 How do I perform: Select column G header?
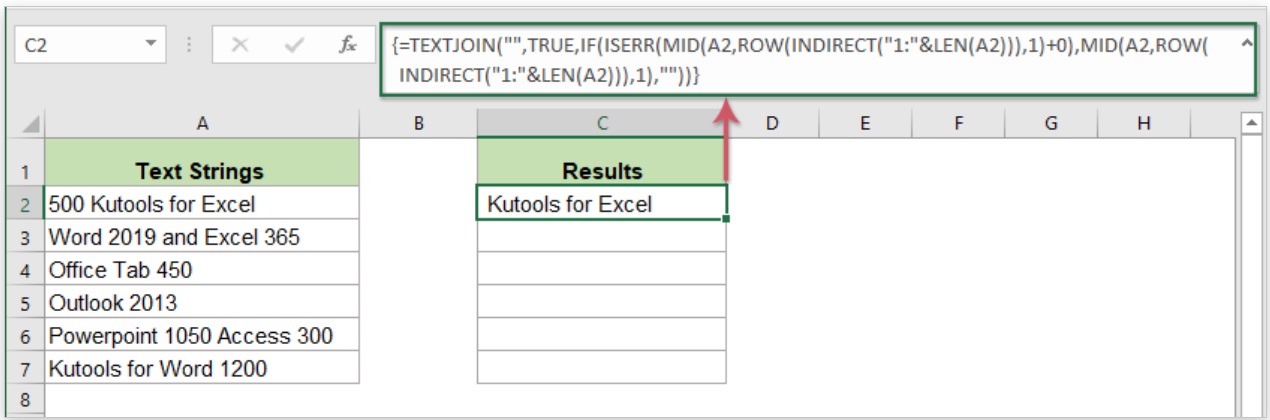click(x=1051, y=123)
